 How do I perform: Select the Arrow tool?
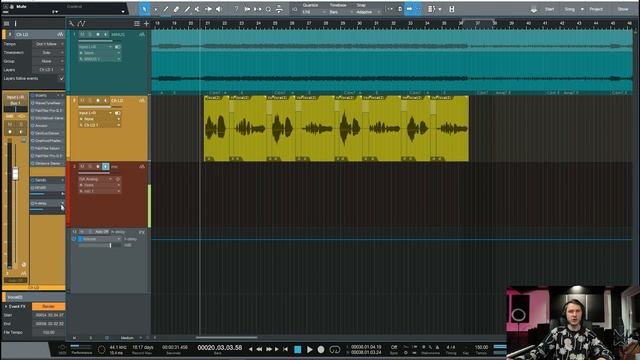(144, 9)
